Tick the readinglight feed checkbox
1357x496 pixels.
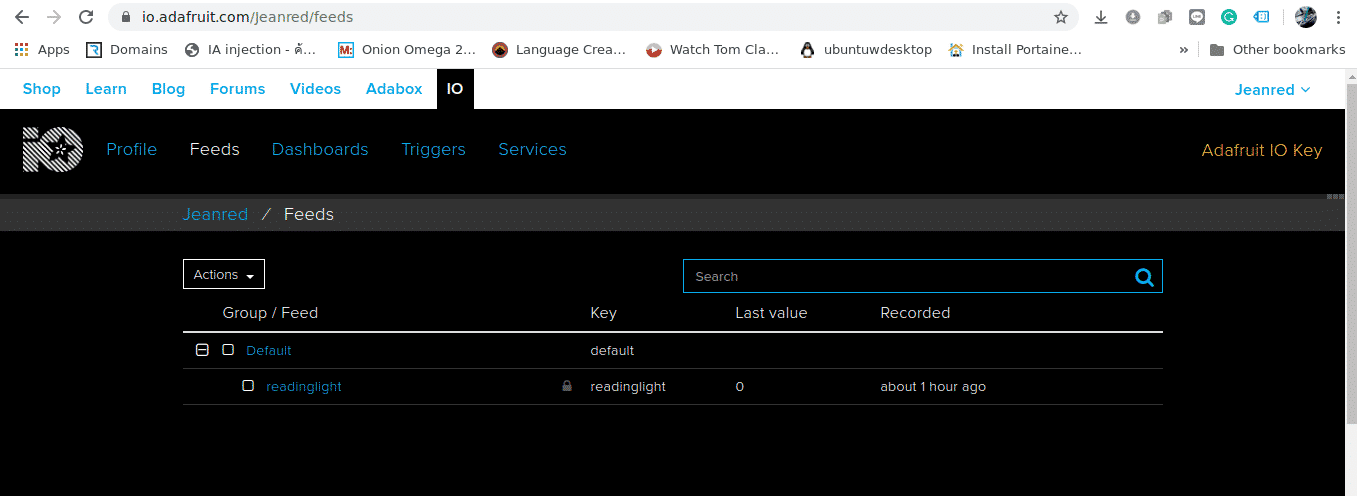coord(248,386)
